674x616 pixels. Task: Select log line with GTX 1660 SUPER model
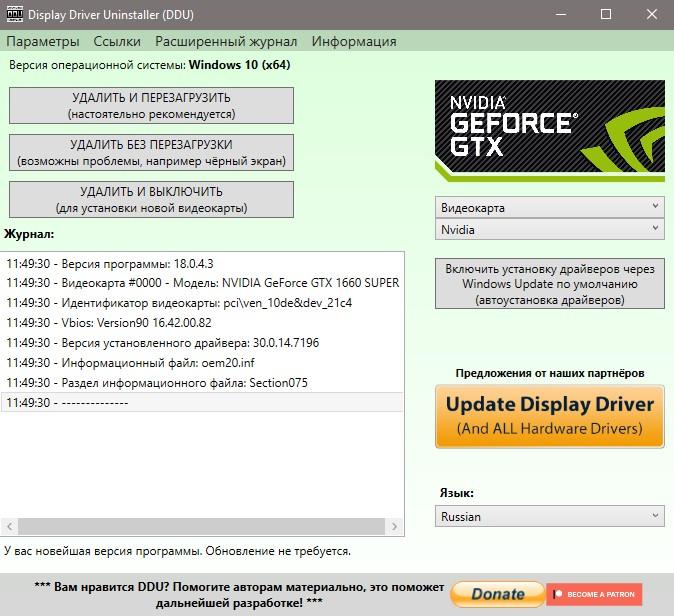pyautogui.click(x=202, y=283)
